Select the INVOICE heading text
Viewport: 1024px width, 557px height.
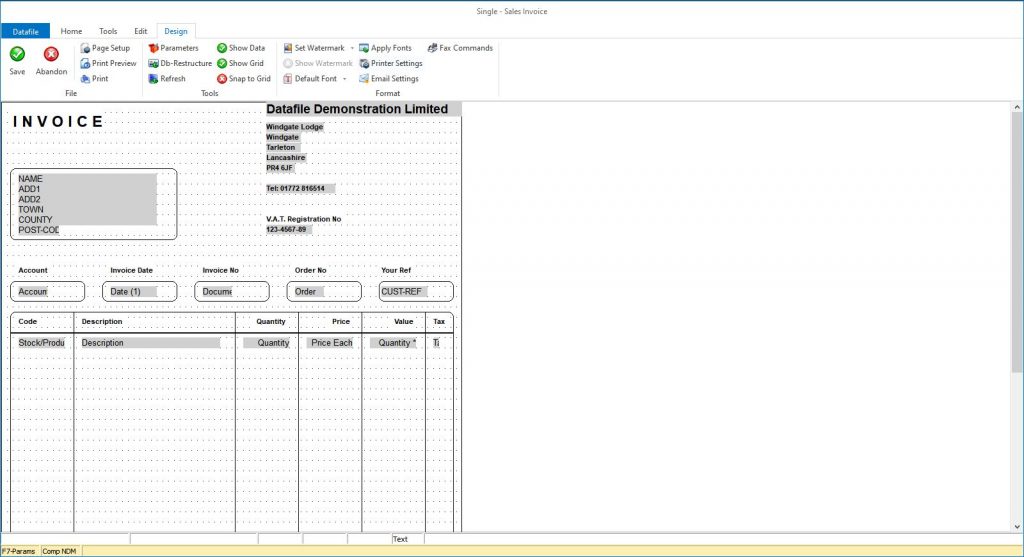(58, 121)
